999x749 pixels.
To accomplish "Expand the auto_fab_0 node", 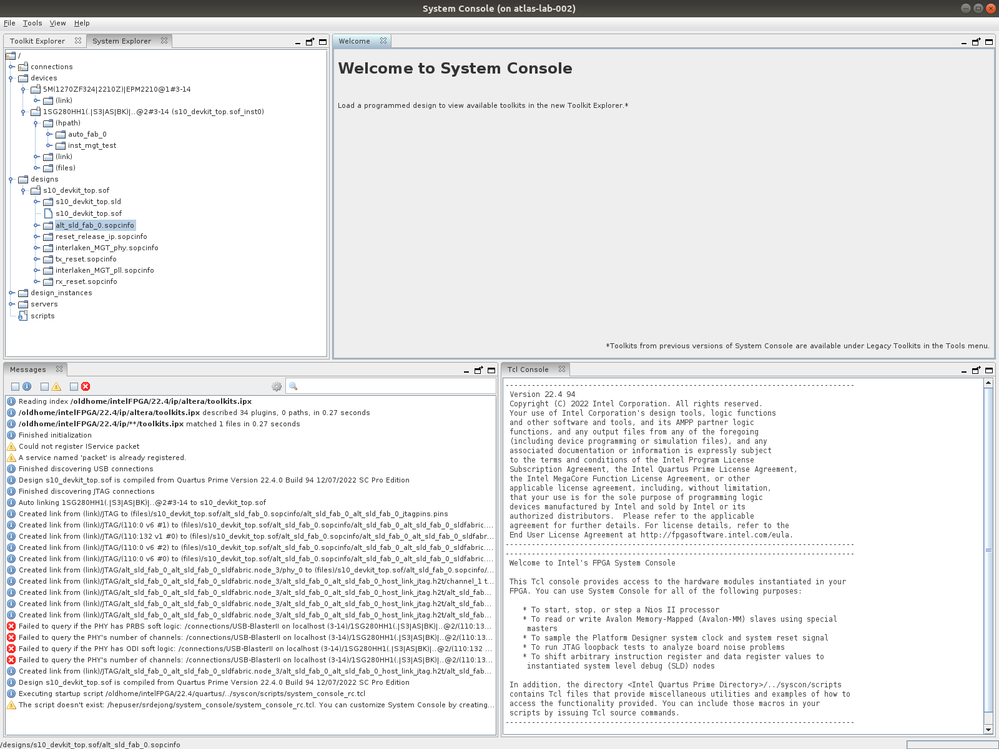I will click(49, 134).
